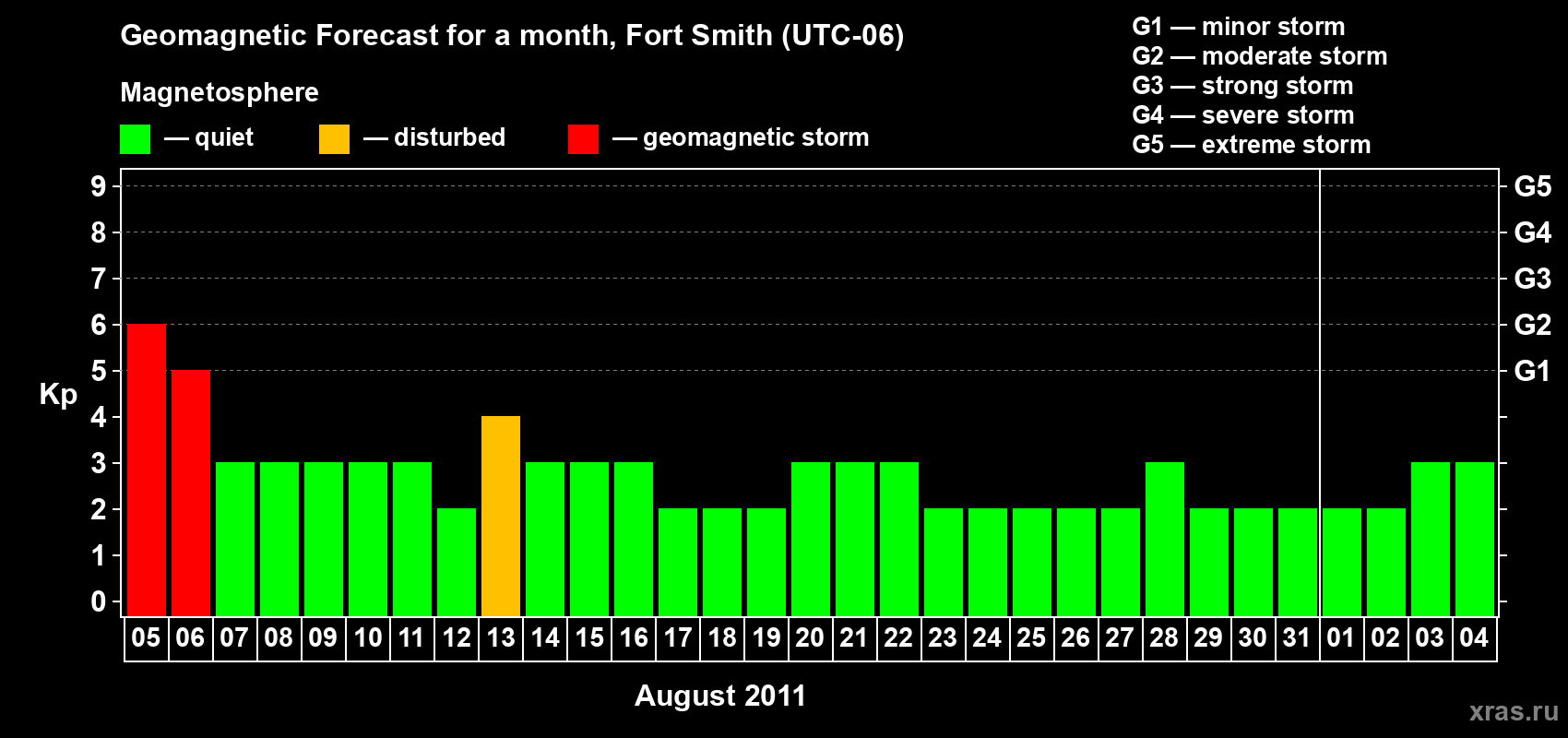Select the red bar for August 06
1568x738 pixels.
(191, 494)
